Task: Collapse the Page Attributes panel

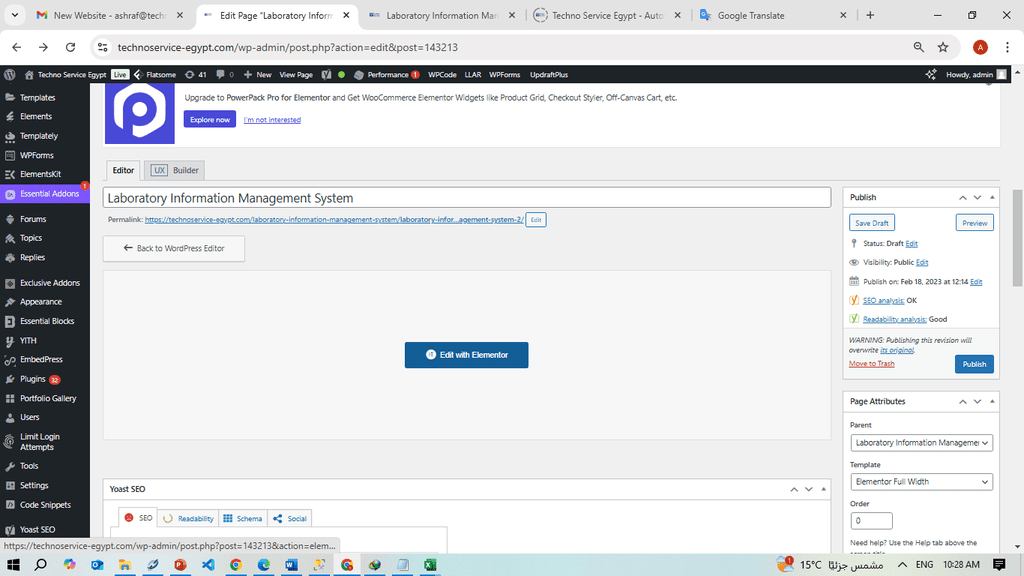Action: tap(992, 402)
